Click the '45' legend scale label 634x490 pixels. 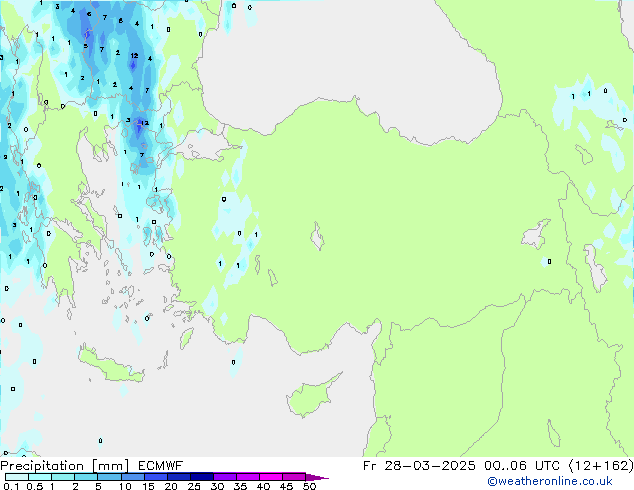pos(286,486)
